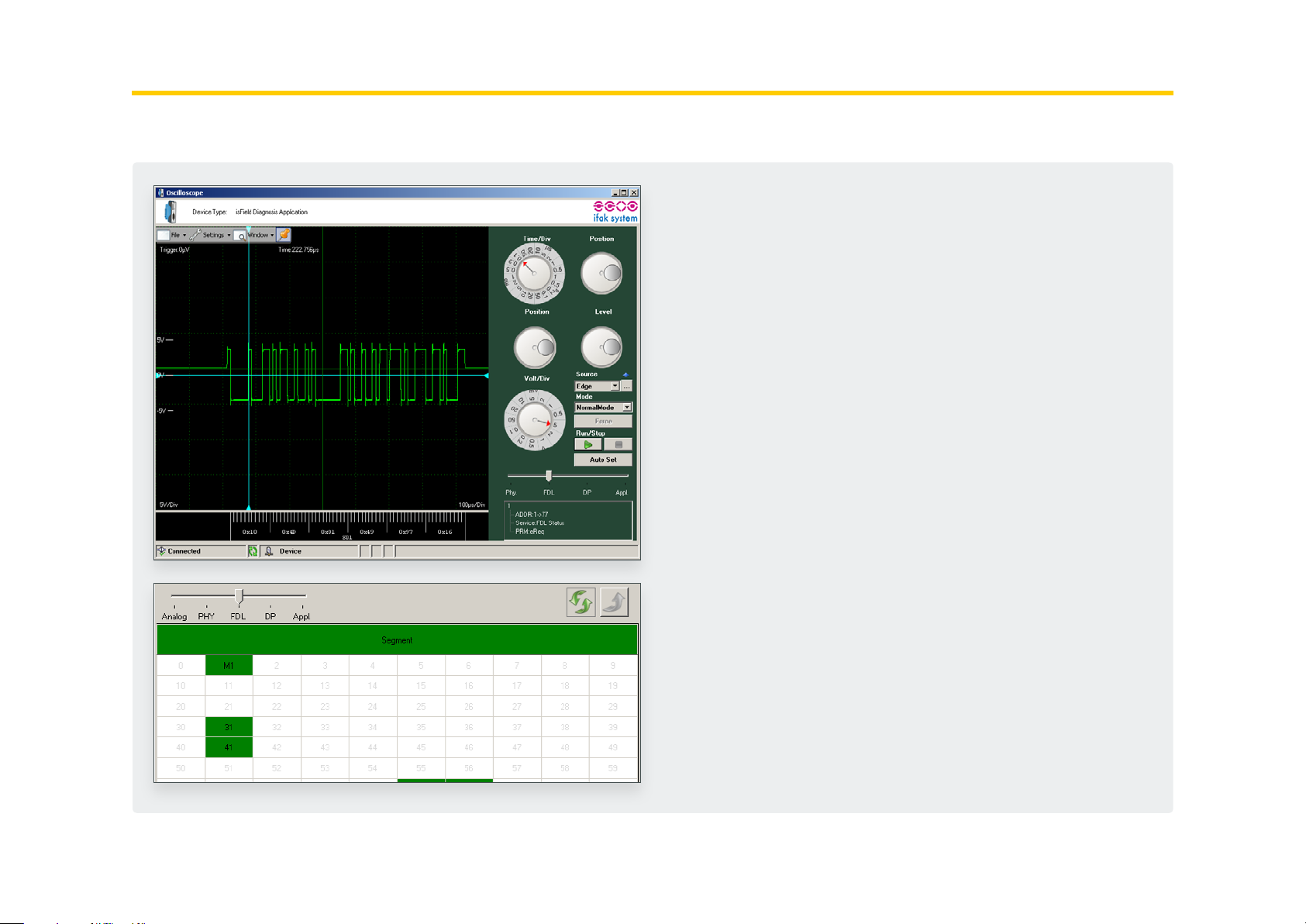Viewport: 1306px width, 924px height.
Task: Adjust the horizontal Position knob beside Time/Div
Action: pyautogui.click(x=602, y=274)
